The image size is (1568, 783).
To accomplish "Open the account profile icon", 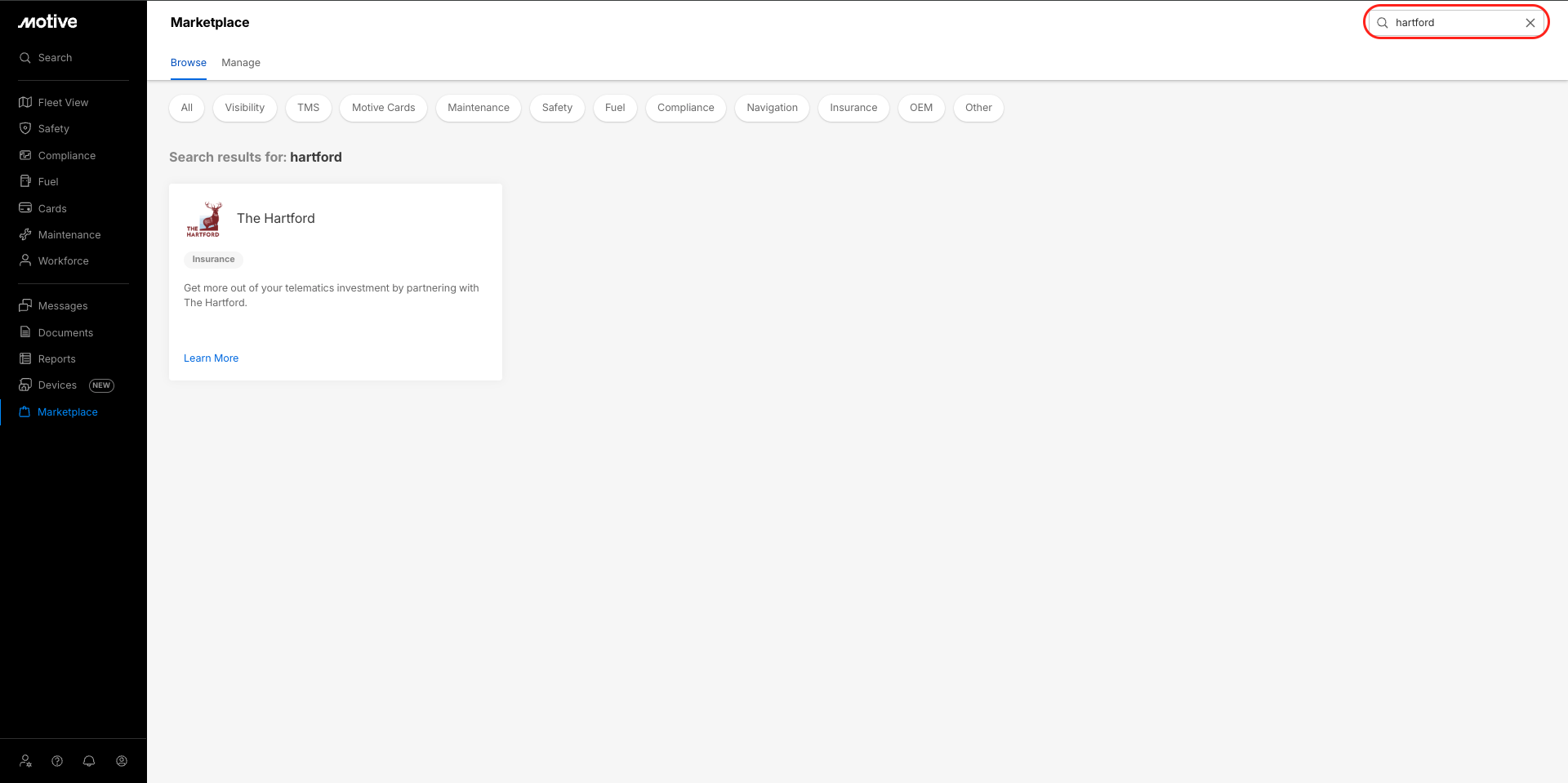I will (x=122, y=761).
